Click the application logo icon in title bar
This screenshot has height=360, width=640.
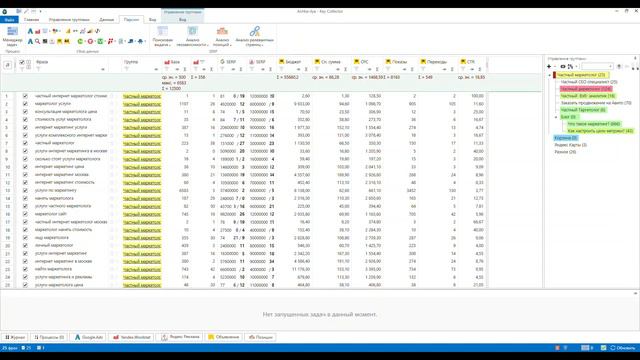pos(4,11)
